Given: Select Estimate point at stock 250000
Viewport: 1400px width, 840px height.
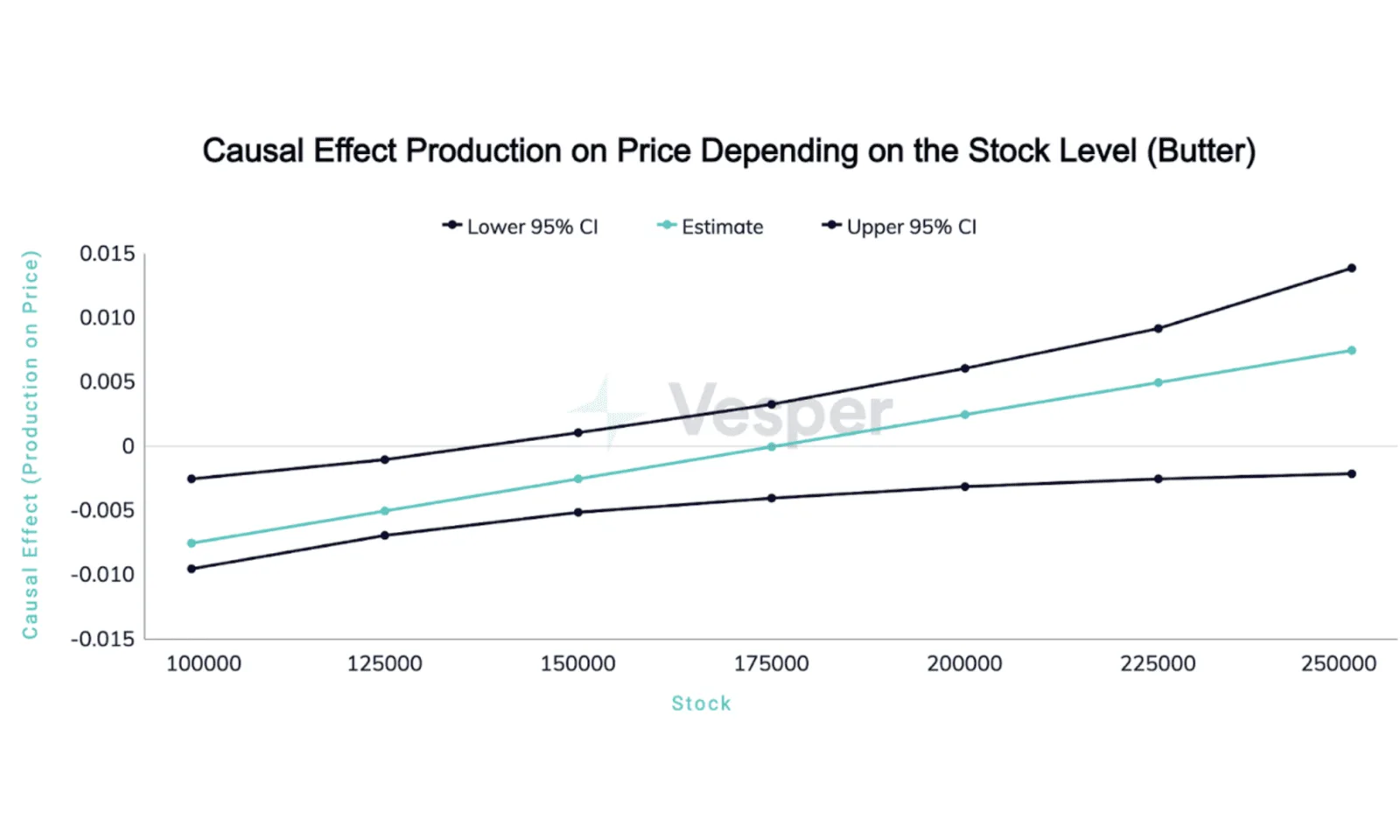Looking at the screenshot, I should [x=1352, y=351].
